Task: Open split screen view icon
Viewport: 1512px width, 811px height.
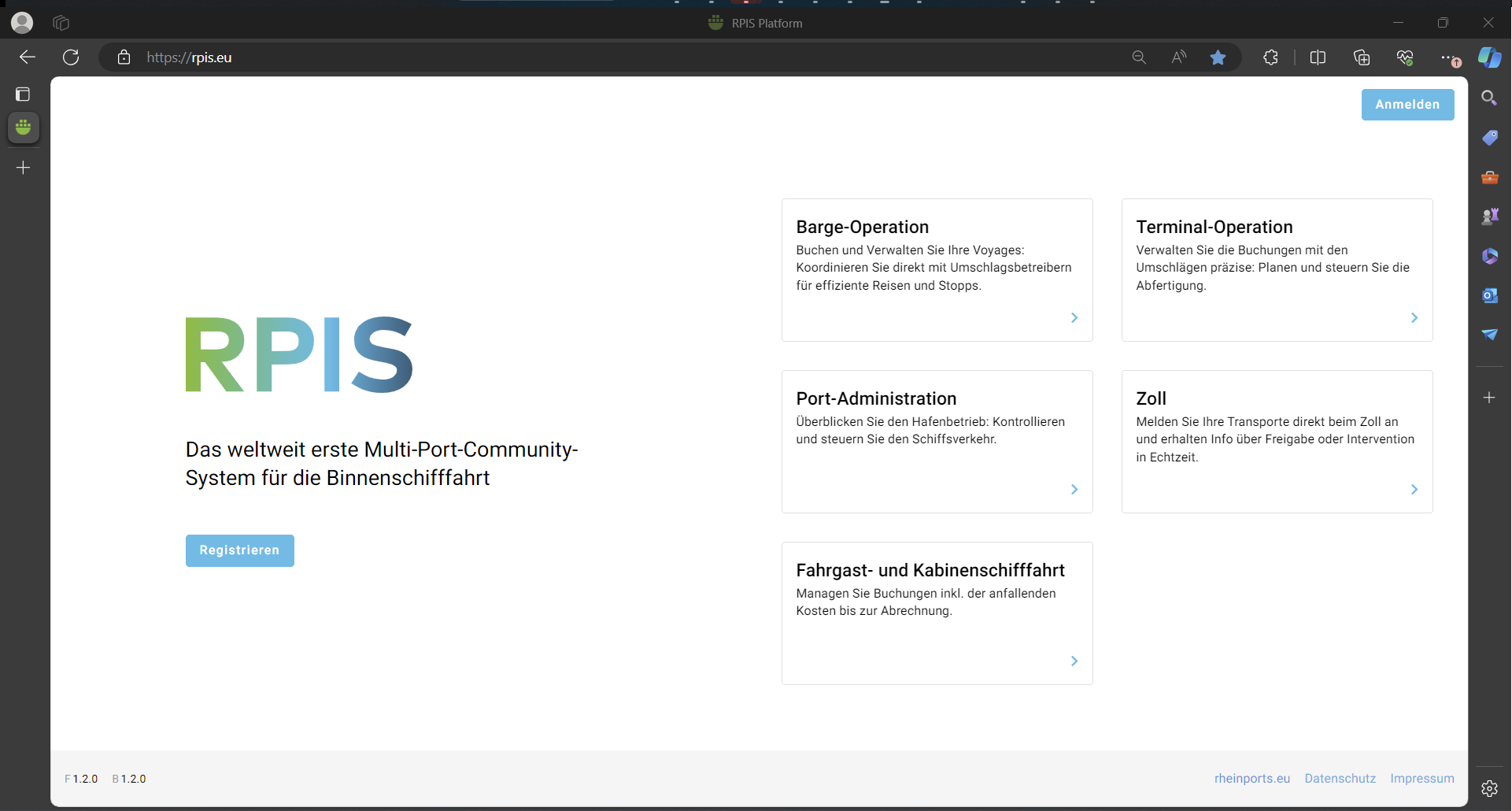Action: pos(1318,57)
